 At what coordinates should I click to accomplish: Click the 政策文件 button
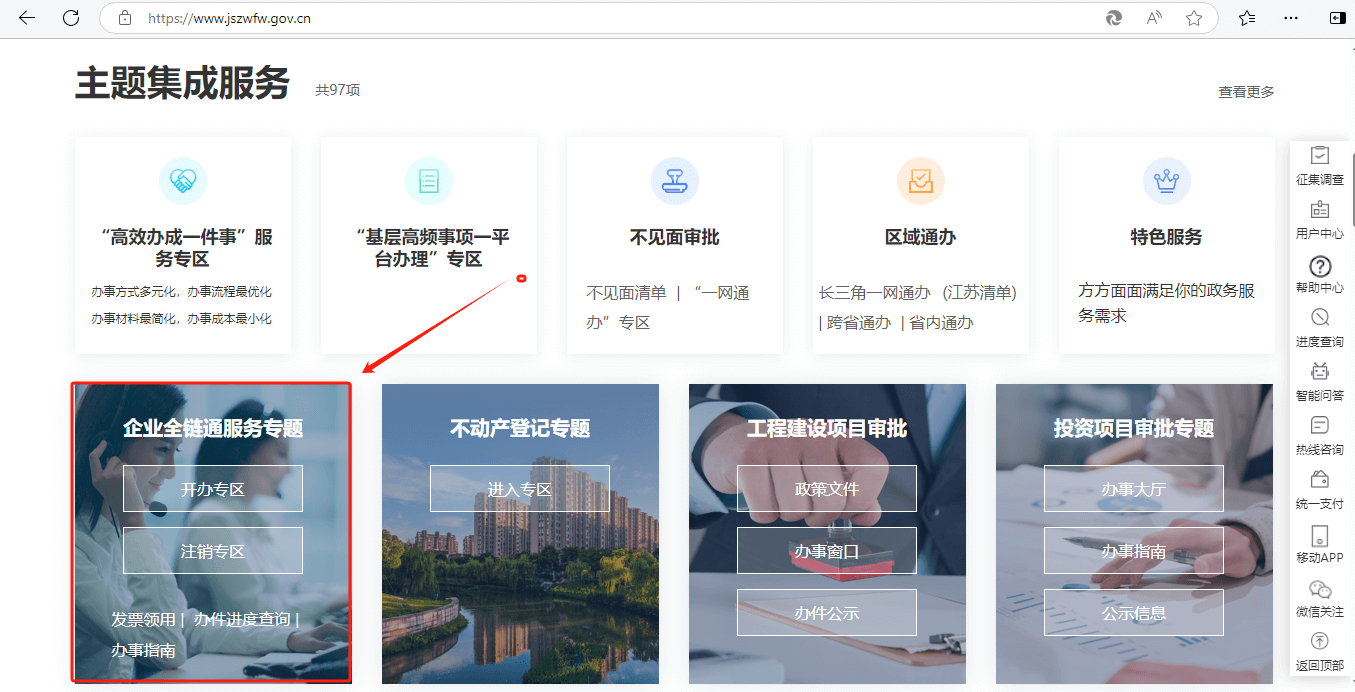(827, 489)
